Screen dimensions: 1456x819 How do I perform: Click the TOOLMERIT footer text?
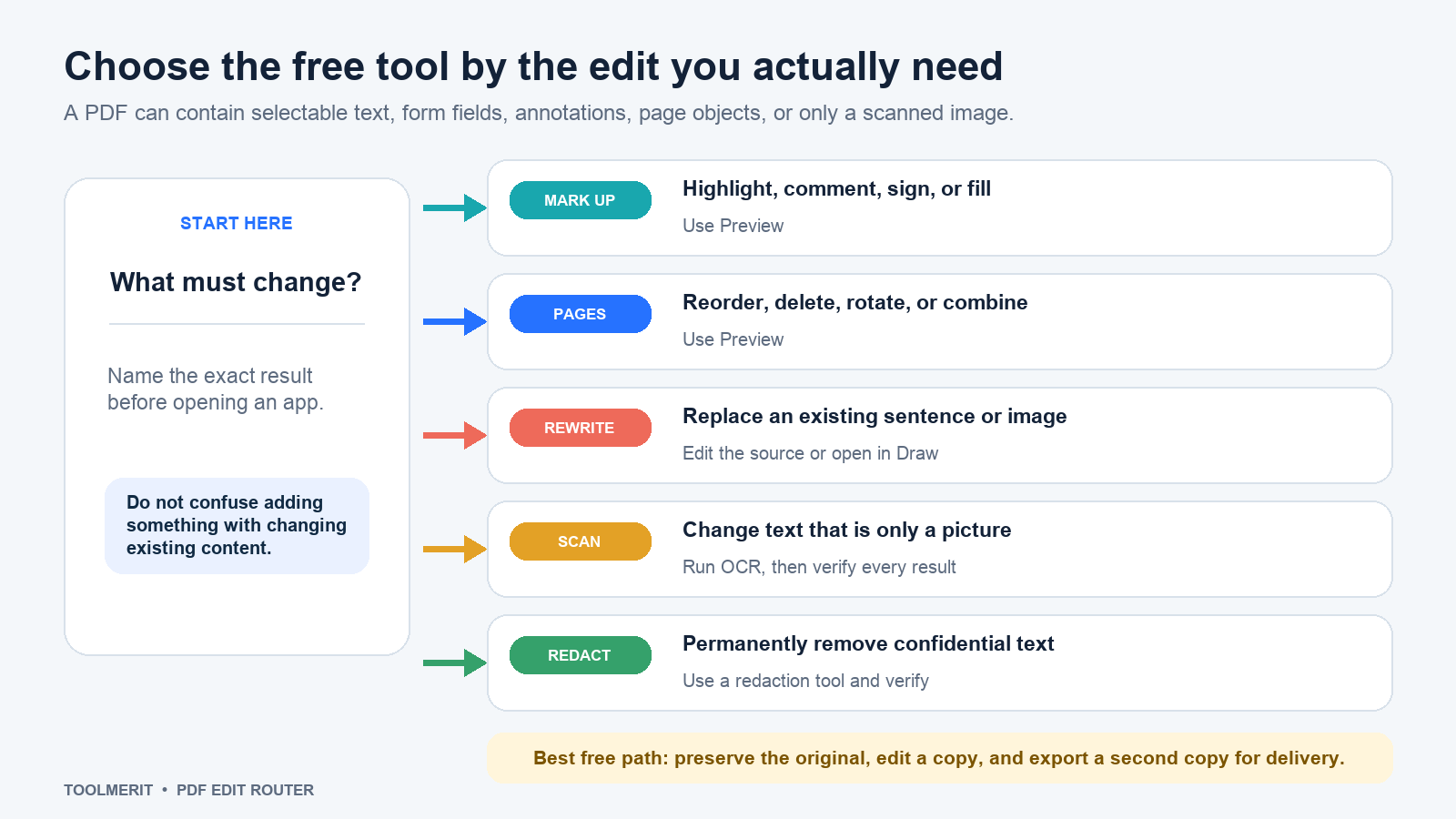(108, 790)
